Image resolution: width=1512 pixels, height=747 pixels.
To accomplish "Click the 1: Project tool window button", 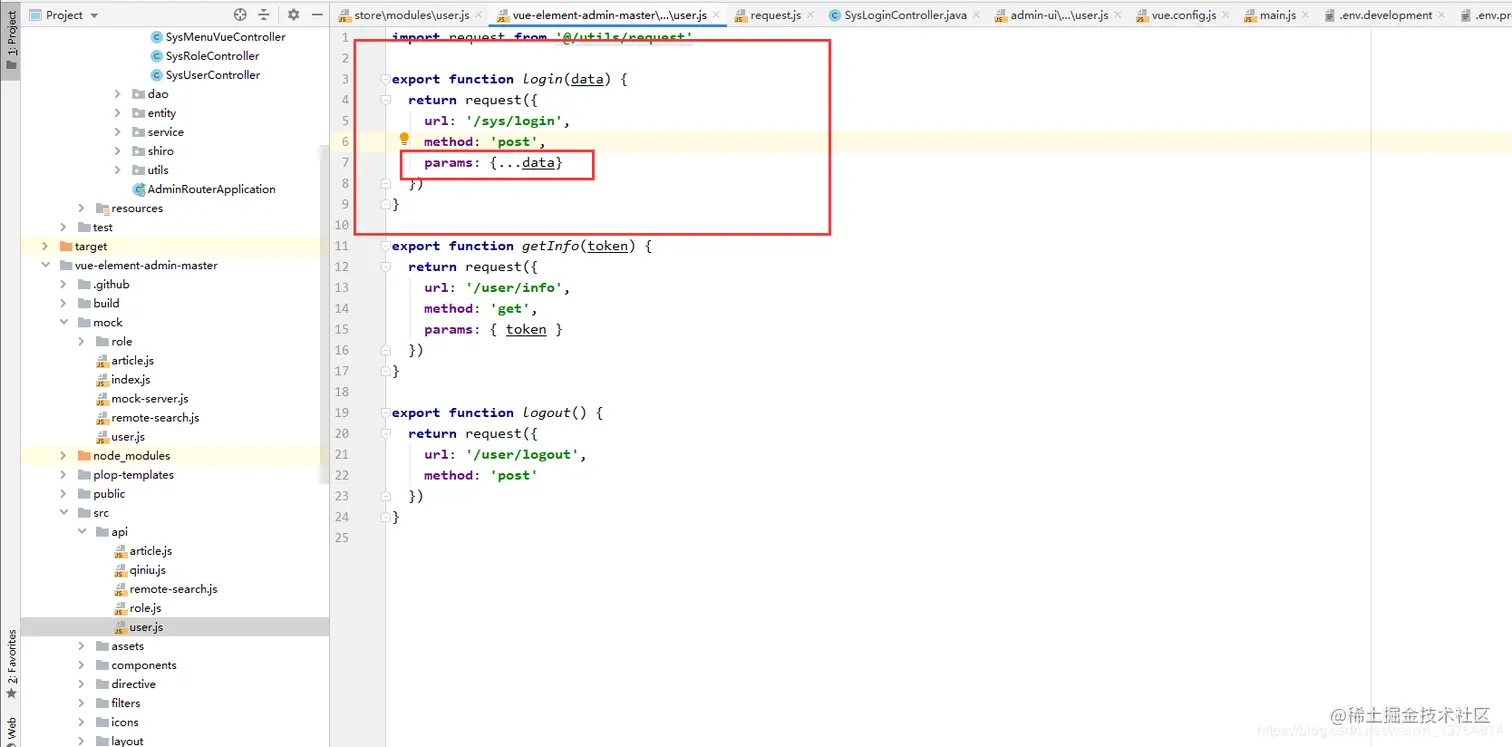I will pyautogui.click(x=10, y=40).
